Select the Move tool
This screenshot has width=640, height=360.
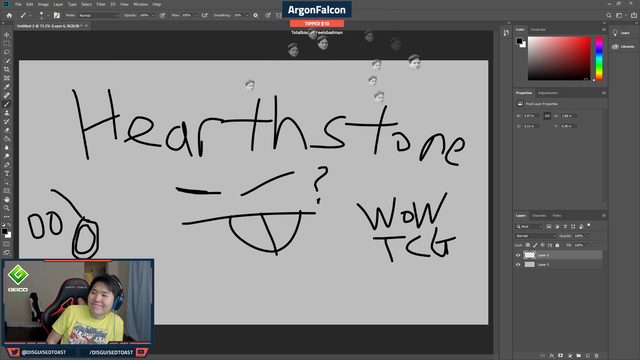pos(7,35)
